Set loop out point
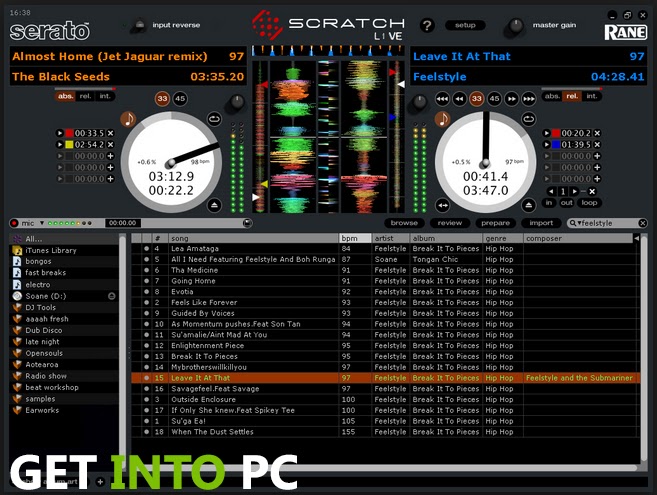The width and height of the screenshot is (657, 495). click(x=566, y=203)
